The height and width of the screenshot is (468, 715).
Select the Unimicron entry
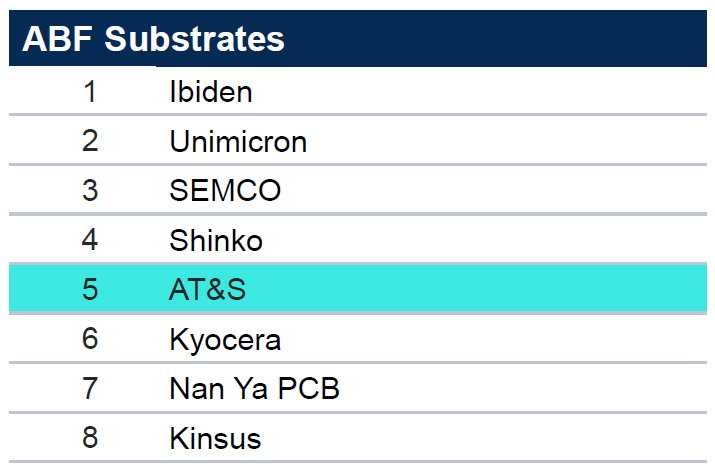pyautogui.click(x=238, y=141)
